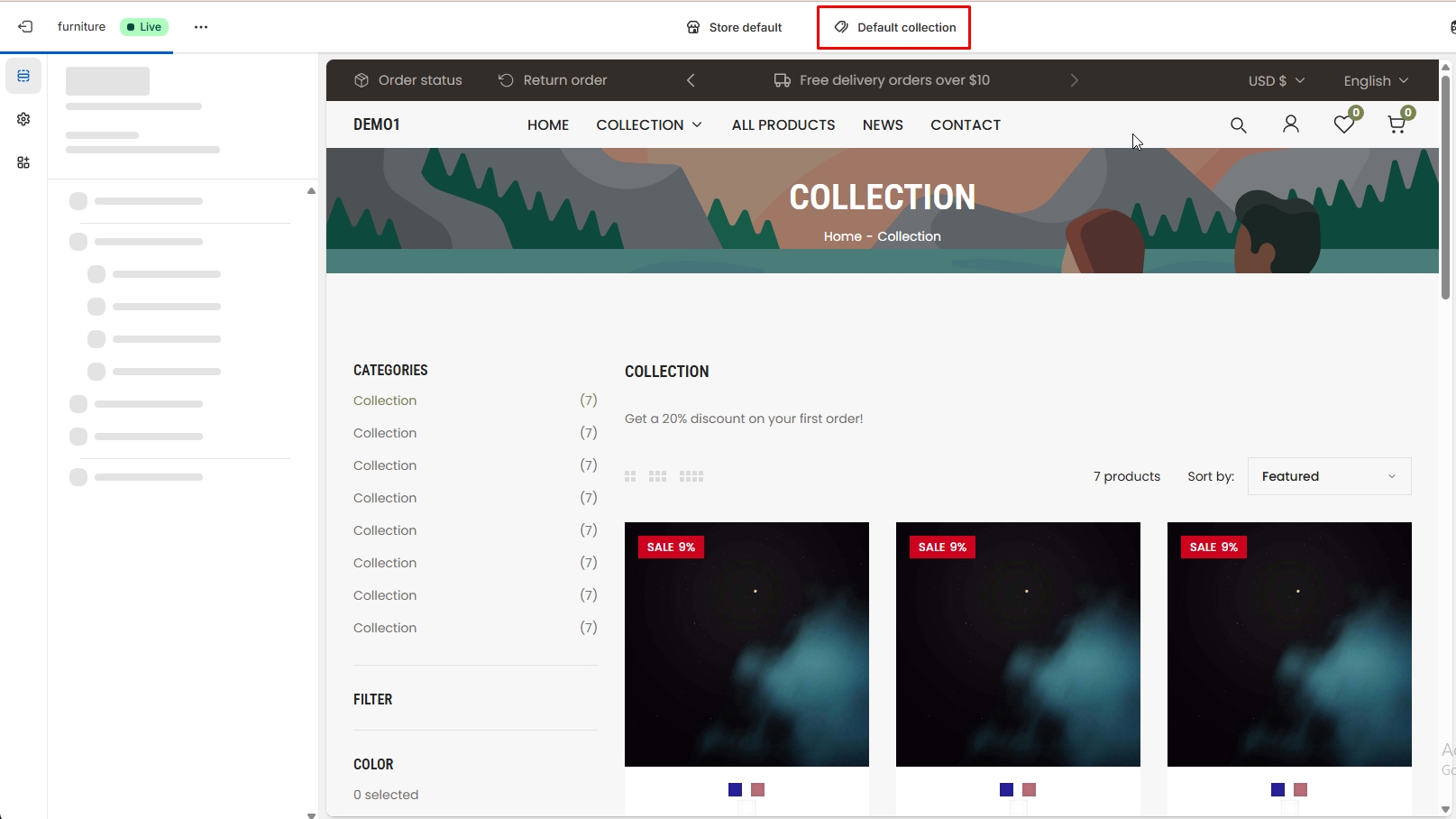Screen dimensions: 1456x819
Task: Click the Return order link
Action: coord(553,80)
